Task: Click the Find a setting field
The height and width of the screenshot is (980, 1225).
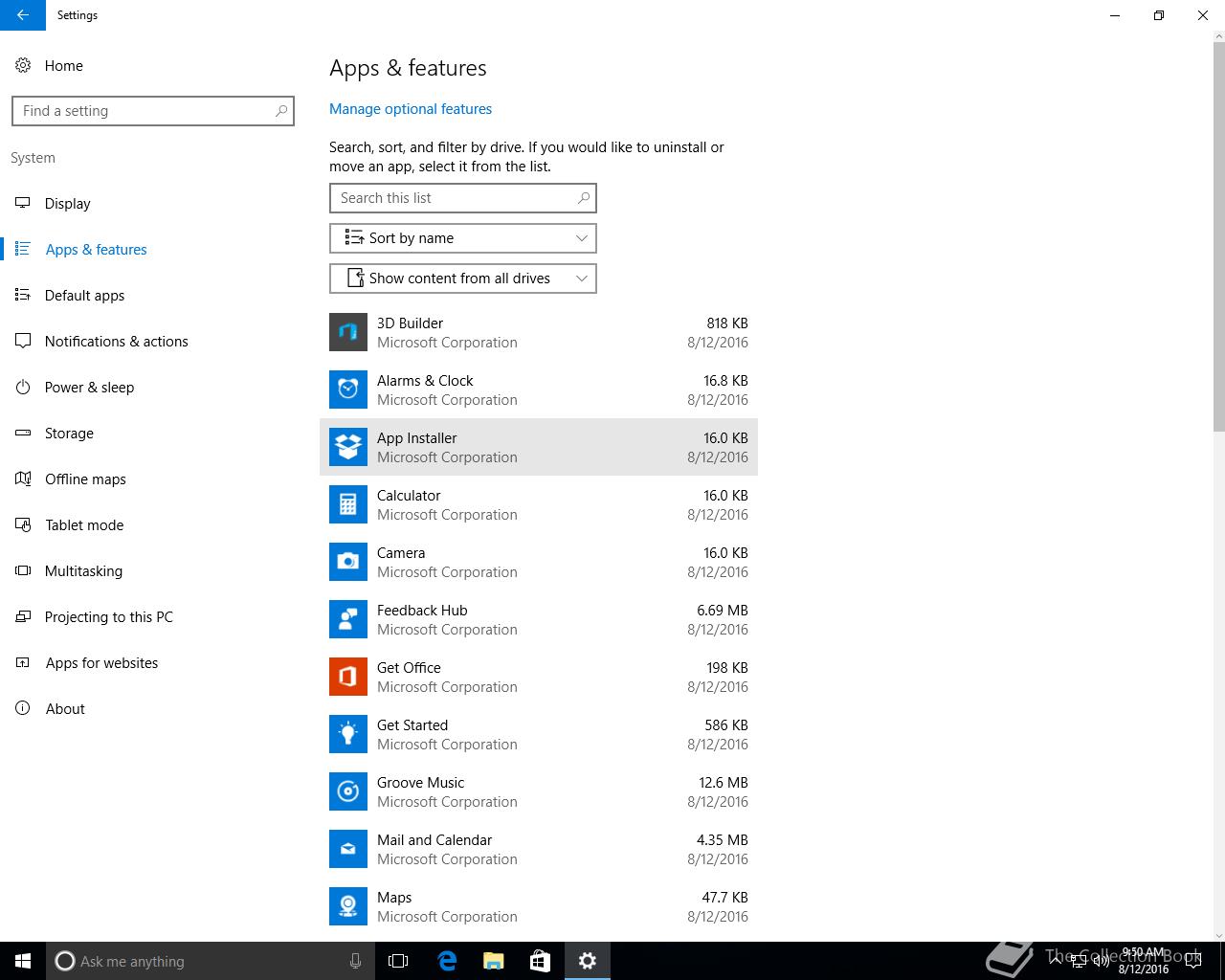Action: (153, 111)
